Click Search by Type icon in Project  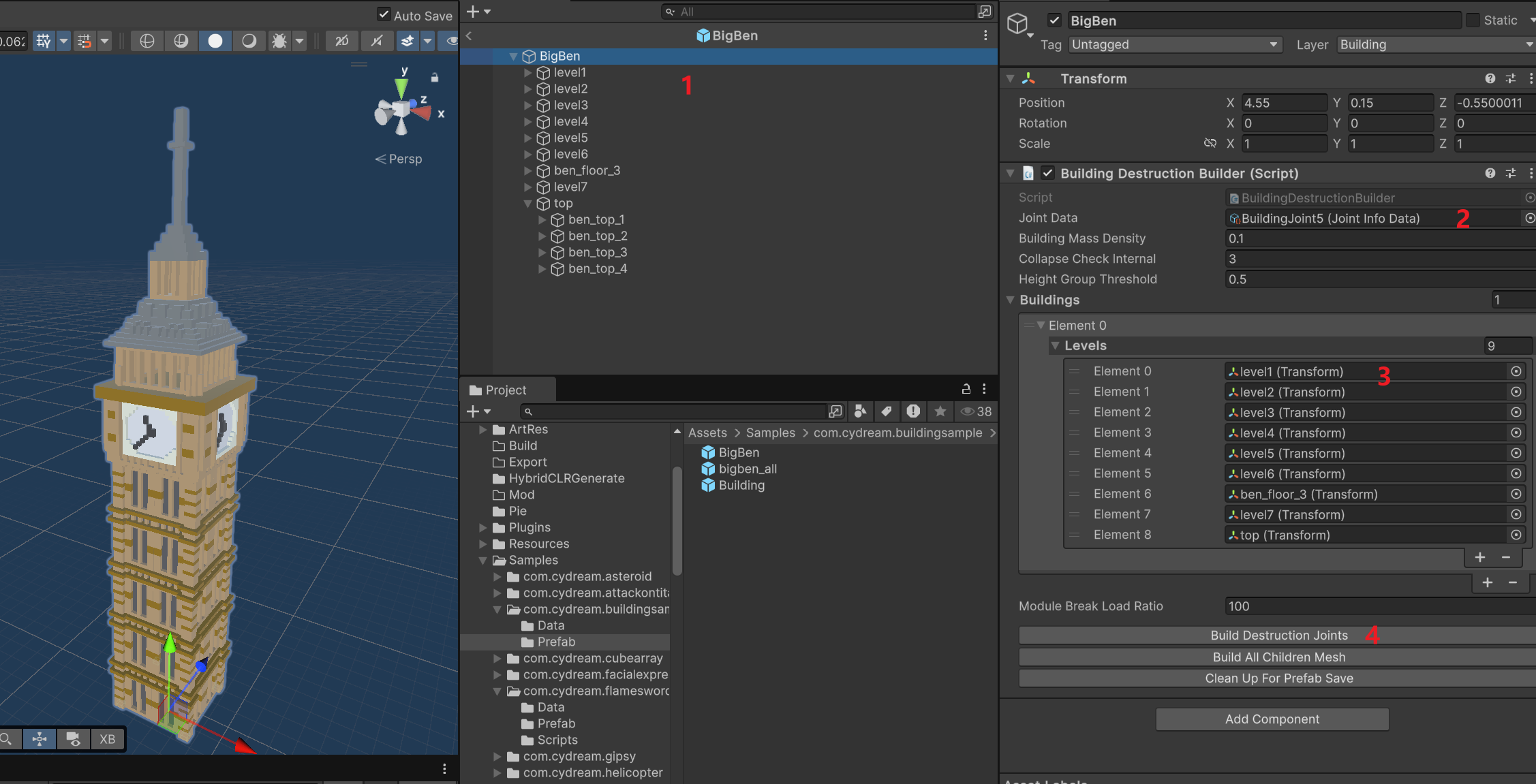click(861, 411)
